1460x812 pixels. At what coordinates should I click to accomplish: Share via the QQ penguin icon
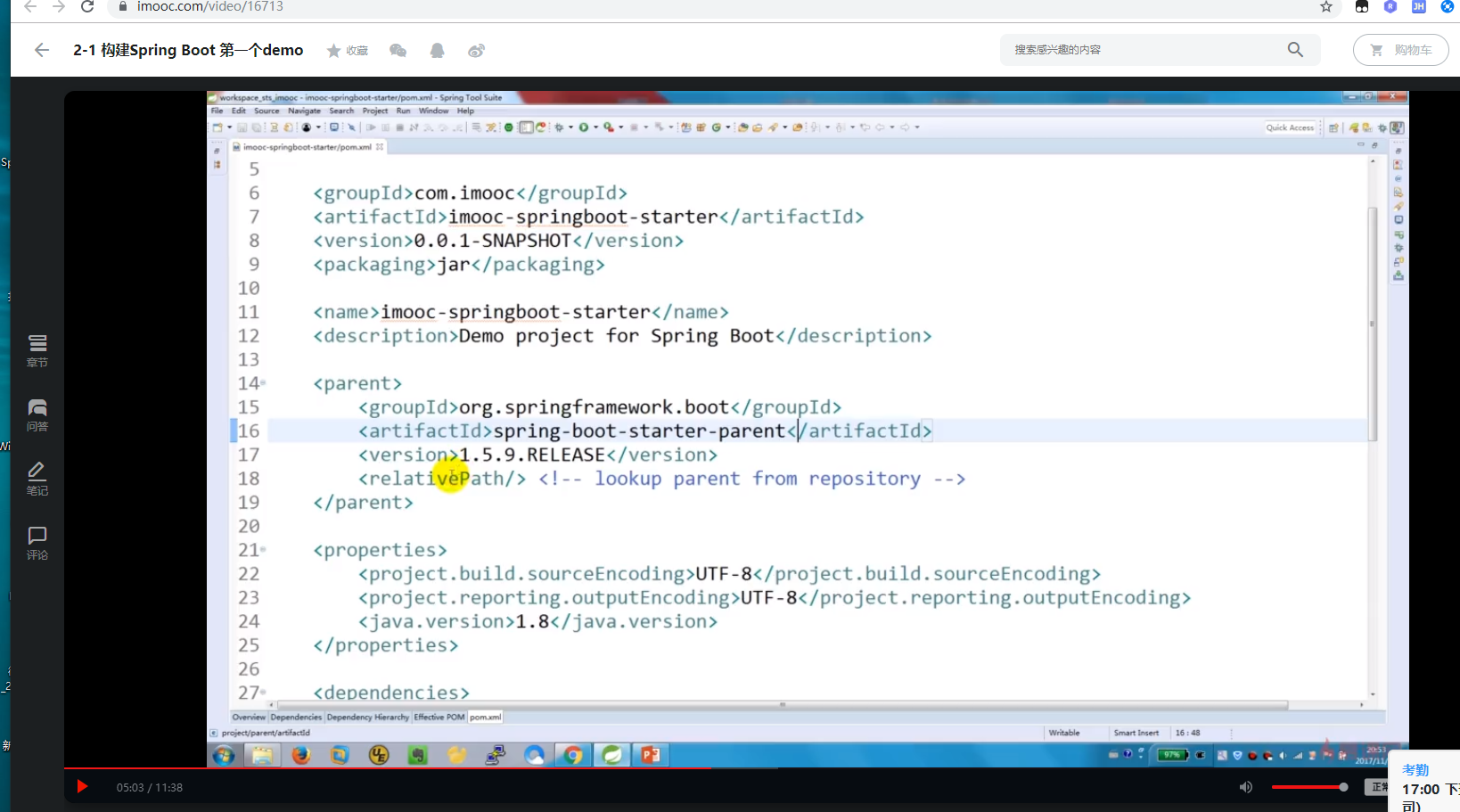point(437,51)
